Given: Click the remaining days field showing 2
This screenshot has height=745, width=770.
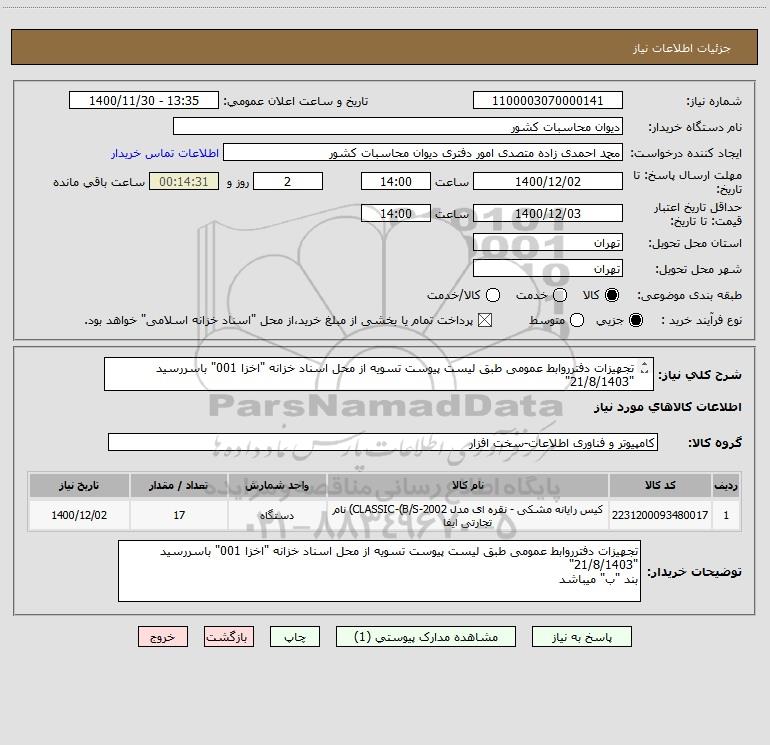Looking at the screenshot, I should pyautogui.click(x=288, y=181).
